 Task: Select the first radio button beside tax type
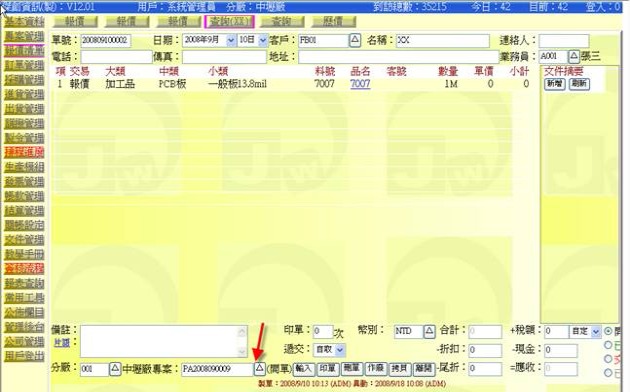[x=608, y=331]
